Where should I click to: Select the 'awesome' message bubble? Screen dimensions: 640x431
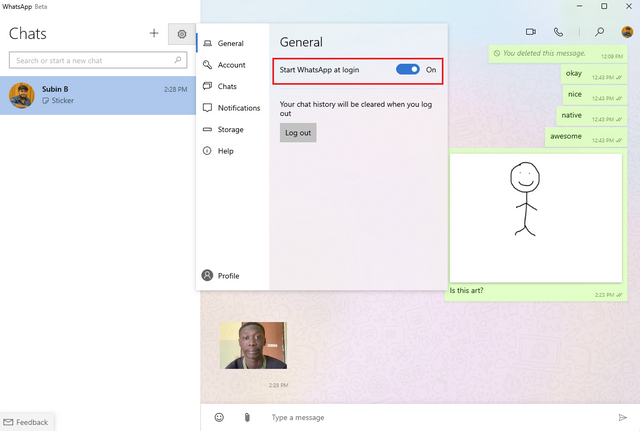coord(586,137)
